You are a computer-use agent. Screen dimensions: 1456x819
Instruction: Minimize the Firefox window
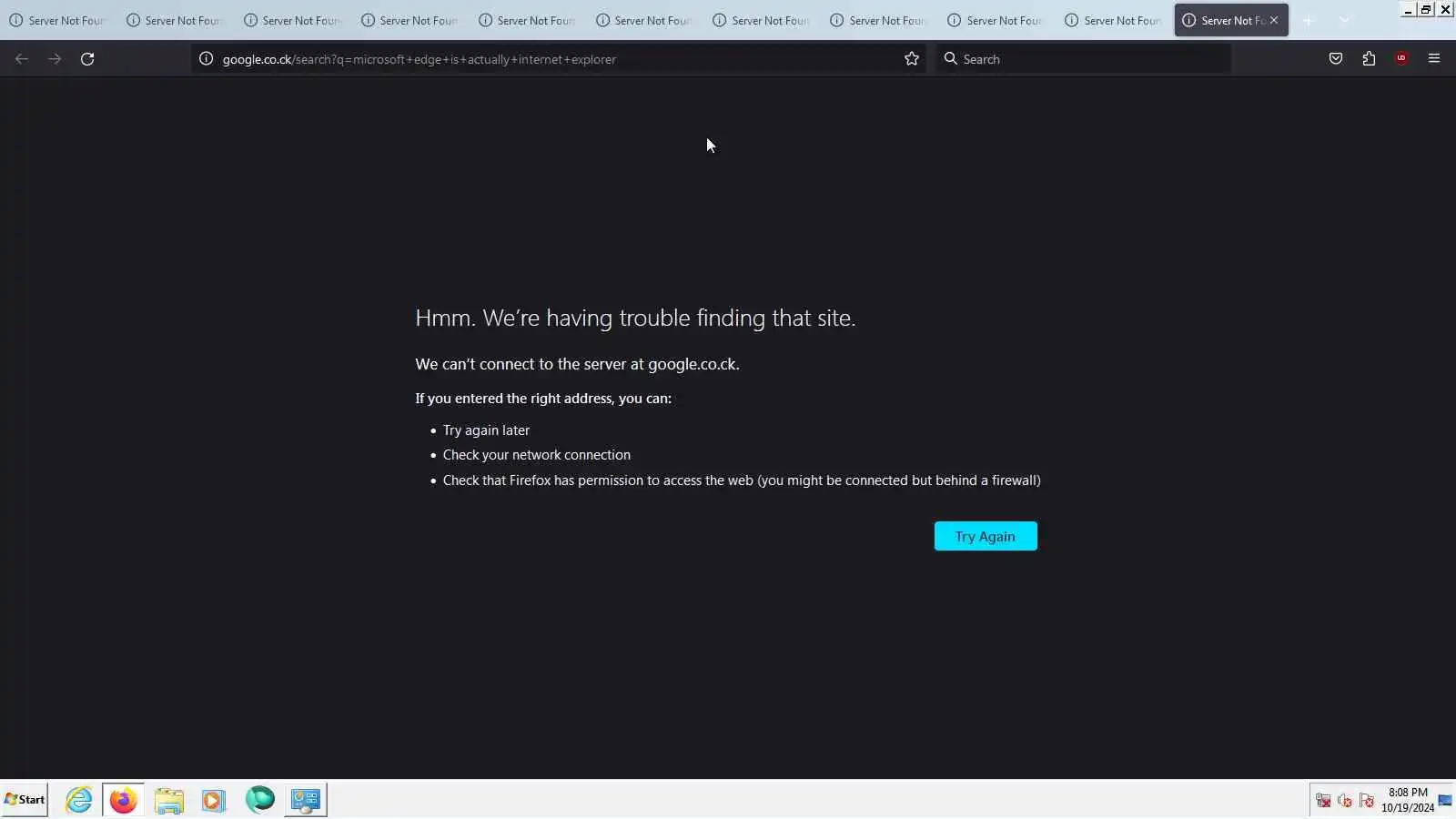(x=1408, y=10)
